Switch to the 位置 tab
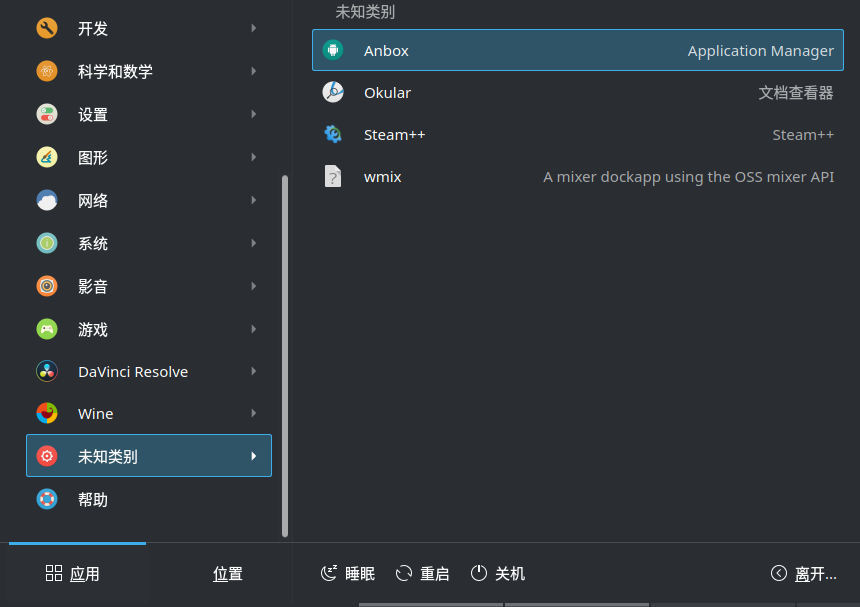This screenshot has width=860, height=607. (227, 573)
